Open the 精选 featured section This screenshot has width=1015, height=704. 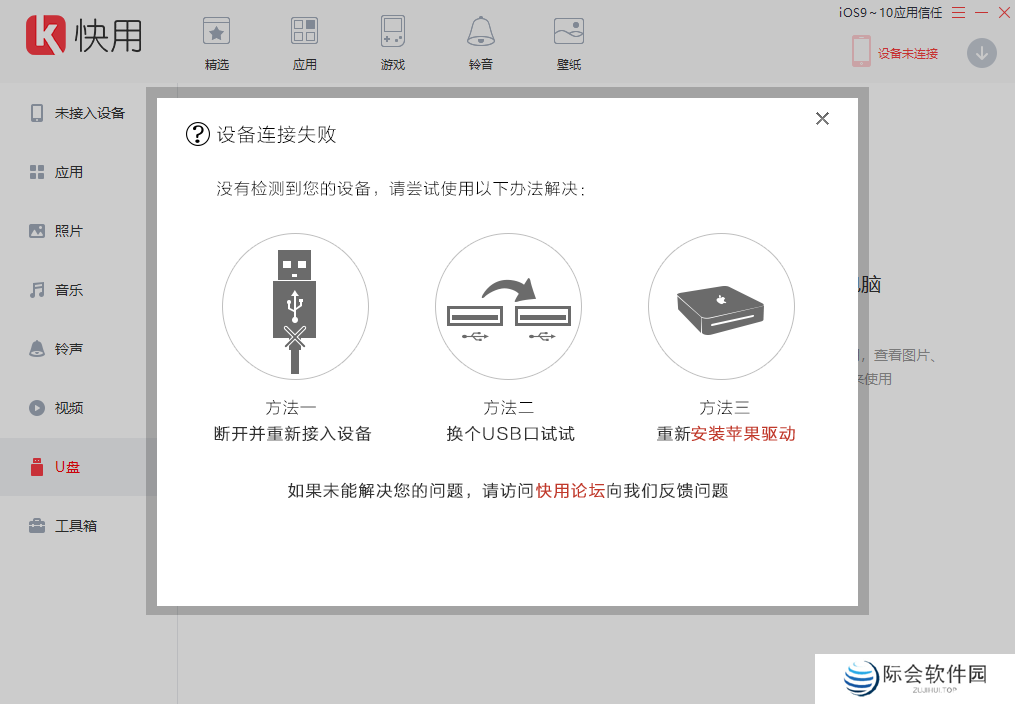click(216, 42)
